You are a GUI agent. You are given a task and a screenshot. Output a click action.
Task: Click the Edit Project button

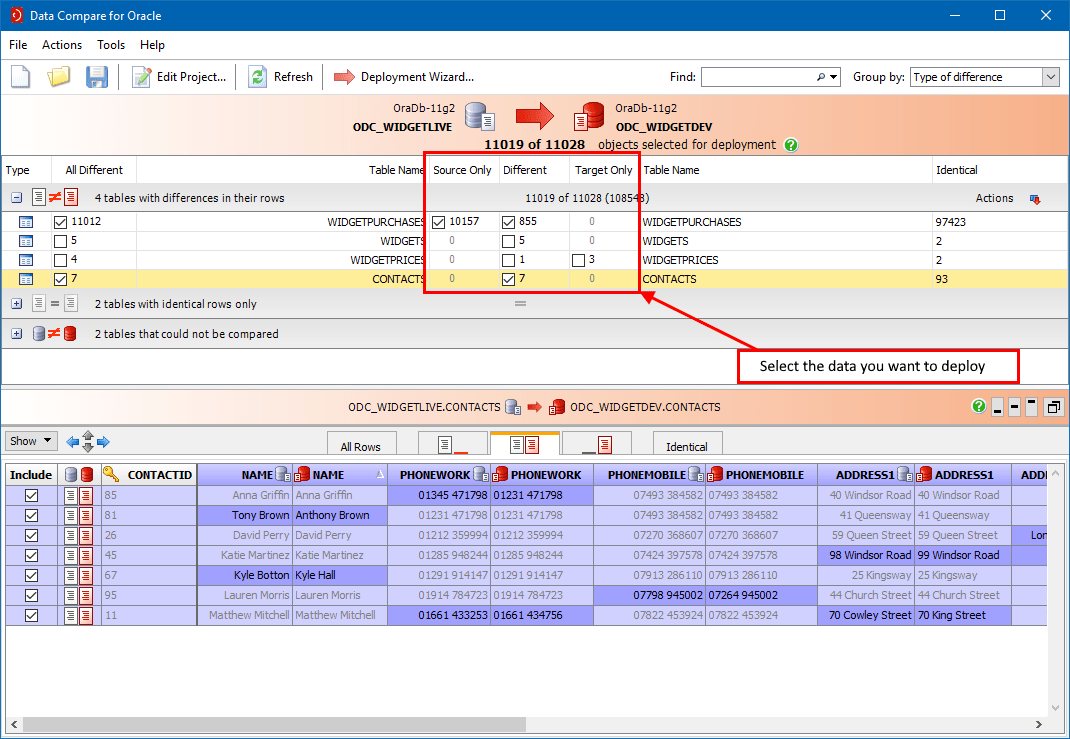click(180, 77)
